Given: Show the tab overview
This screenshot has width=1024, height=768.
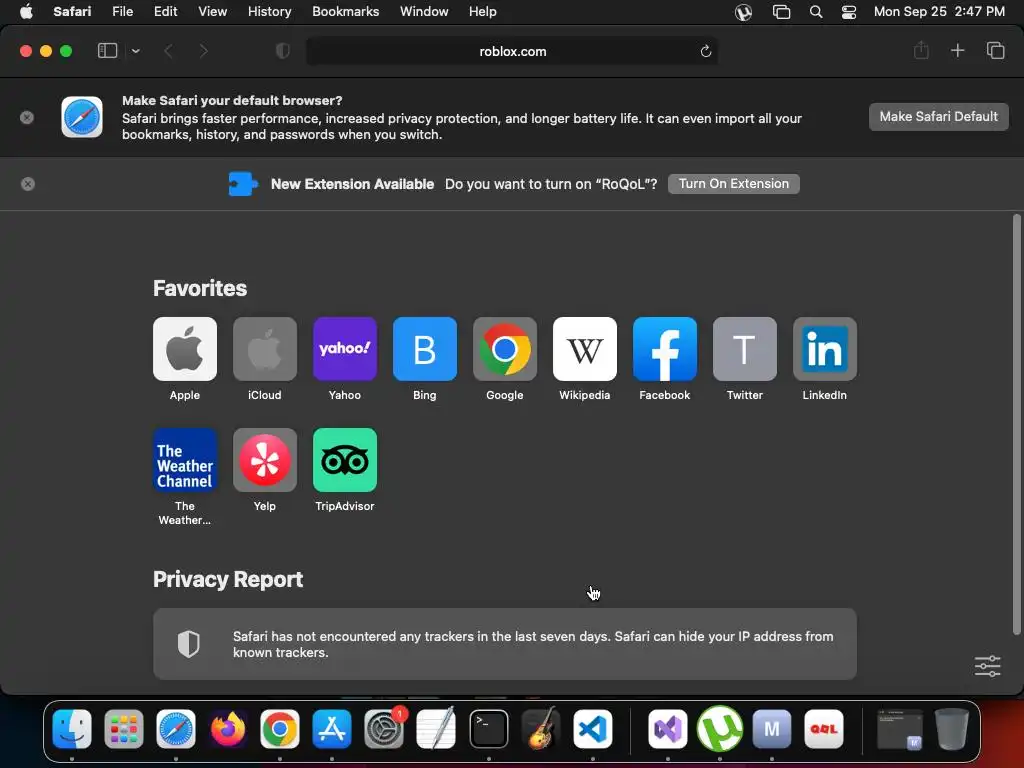Looking at the screenshot, I should tap(995, 50).
